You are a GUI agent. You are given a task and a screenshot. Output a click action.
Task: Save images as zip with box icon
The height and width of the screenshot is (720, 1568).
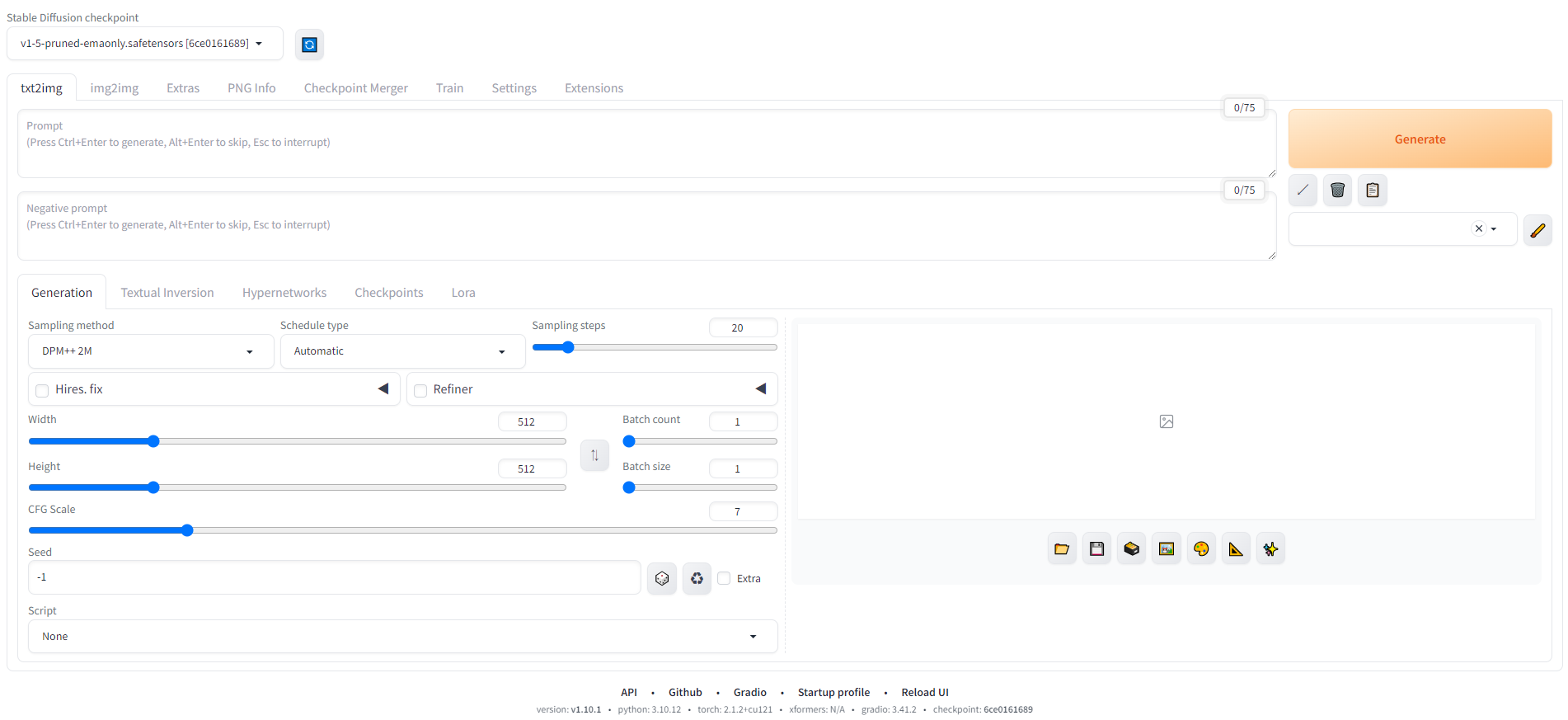coord(1131,548)
